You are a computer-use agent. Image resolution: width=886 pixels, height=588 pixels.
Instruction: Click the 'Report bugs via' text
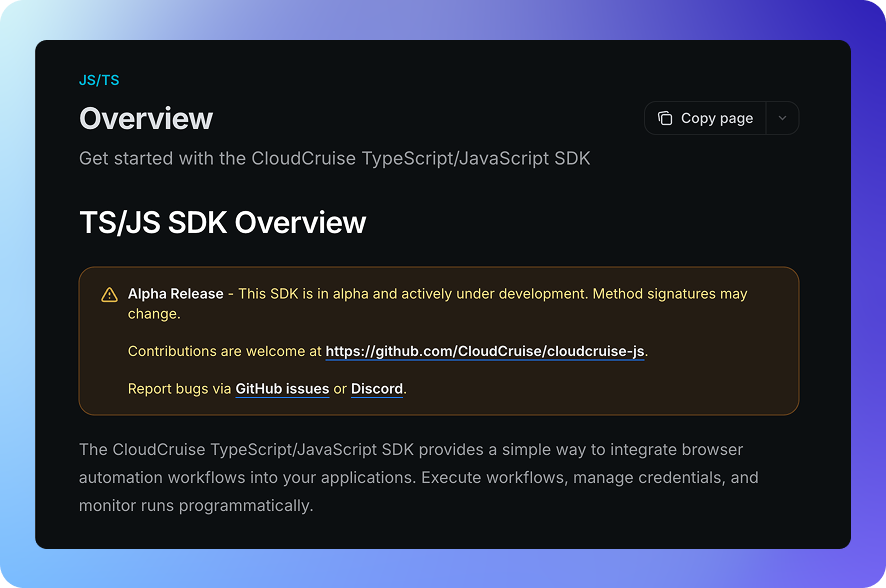pyautogui.click(x=179, y=389)
